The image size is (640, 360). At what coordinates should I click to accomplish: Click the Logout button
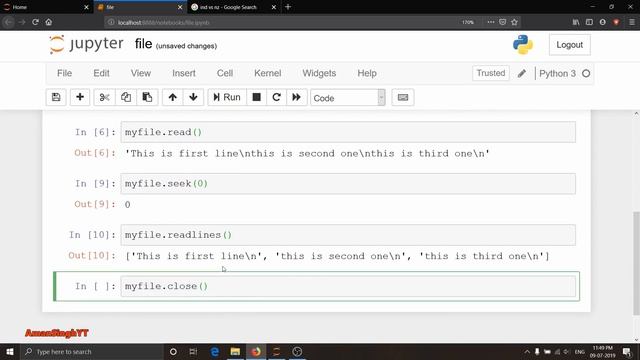coord(569,45)
